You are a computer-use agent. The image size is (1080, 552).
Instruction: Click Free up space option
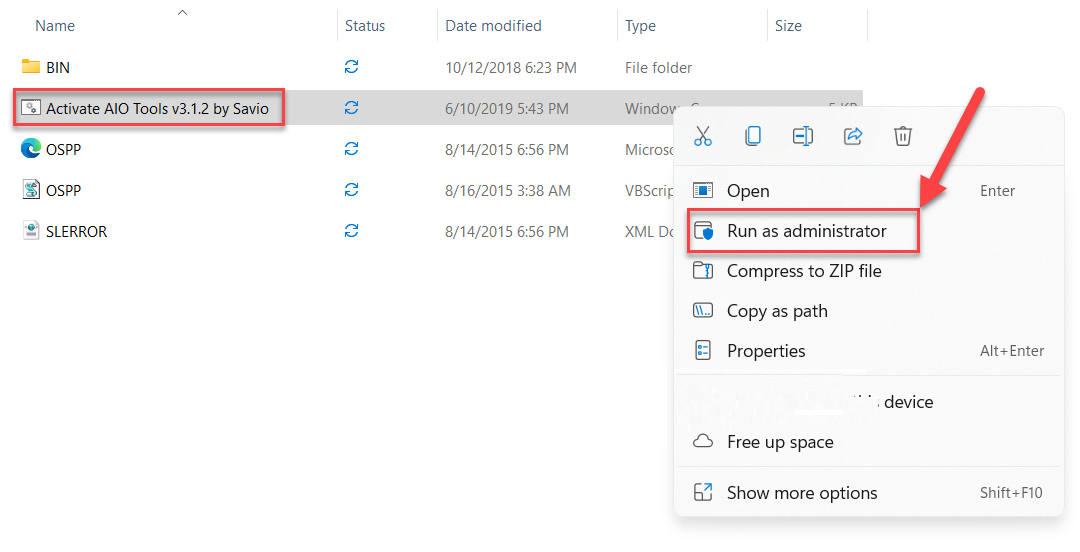(780, 442)
